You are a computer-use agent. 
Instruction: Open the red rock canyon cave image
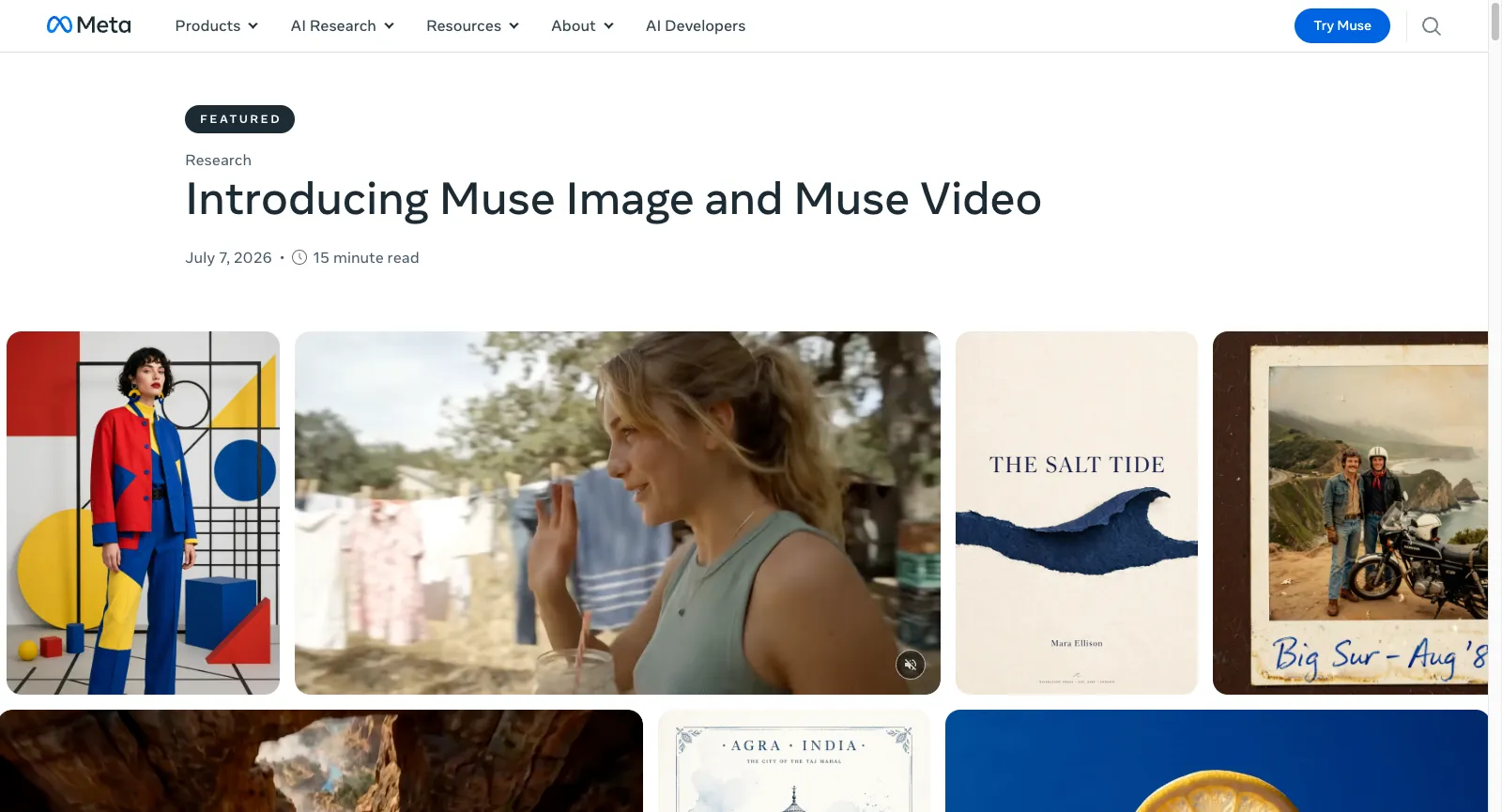tap(321, 760)
